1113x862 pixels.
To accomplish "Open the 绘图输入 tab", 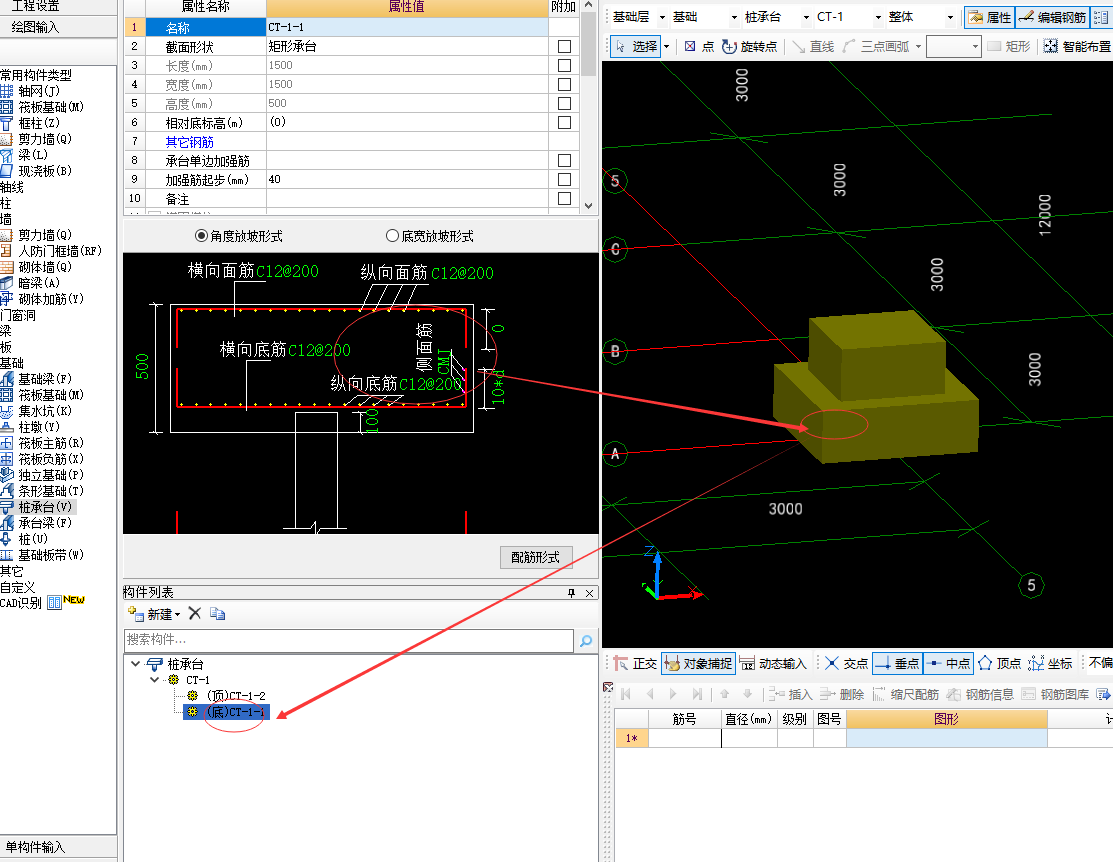I will click(x=35, y=27).
